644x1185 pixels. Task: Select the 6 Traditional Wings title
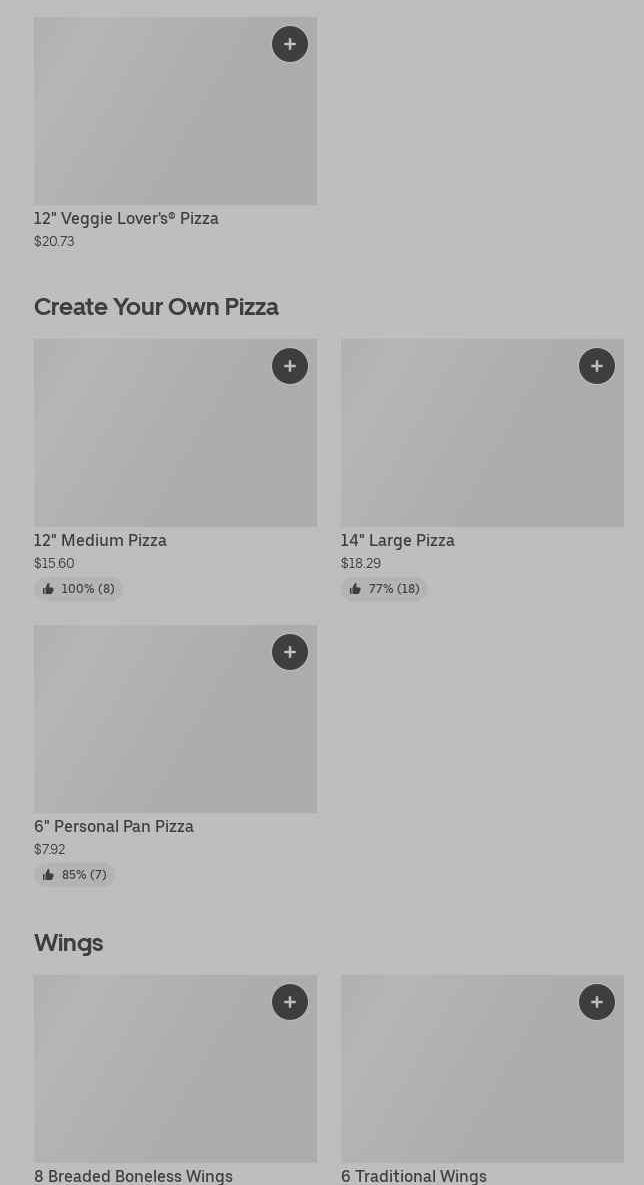coord(413,1176)
